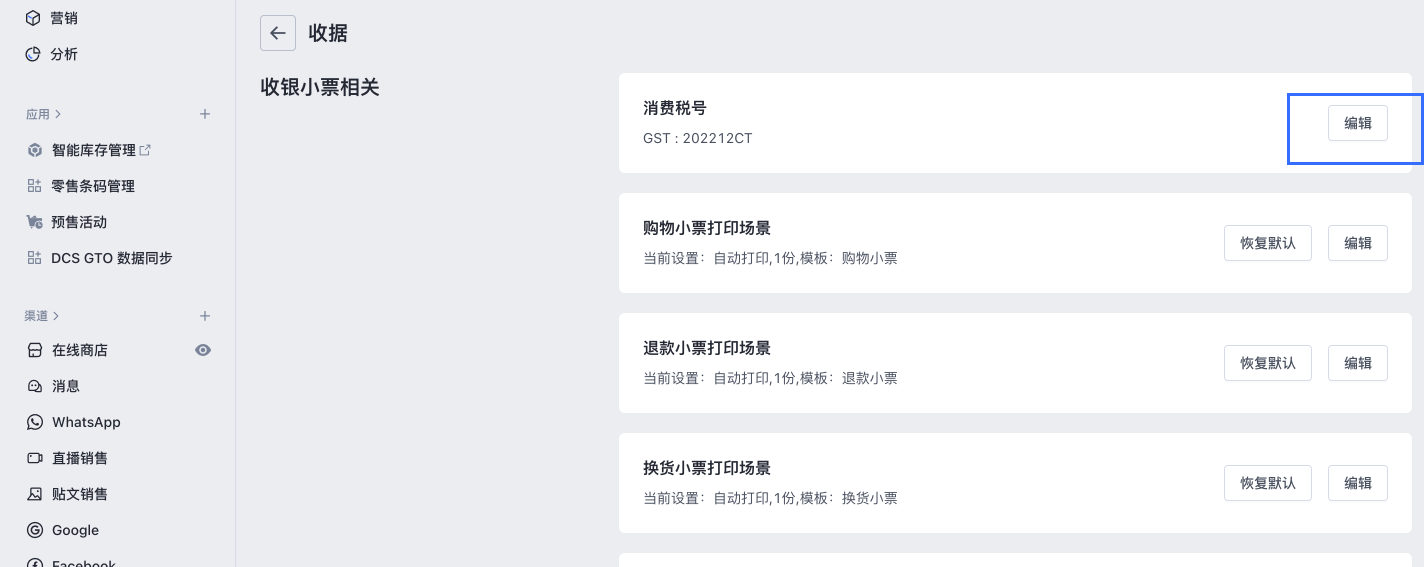Image resolution: width=1424 pixels, height=567 pixels.
Task: Open the 贴文销售 menu item
Action: coord(80,494)
